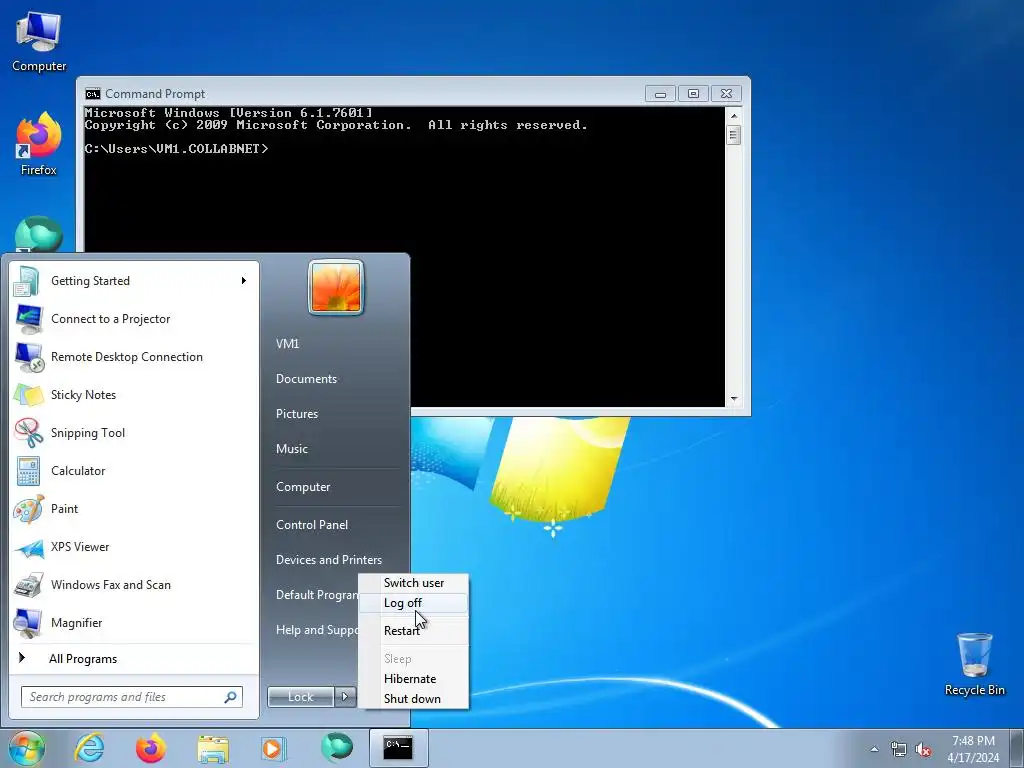Open Documents from Start menu
Viewport: 1024px width, 768px height.
click(x=306, y=379)
